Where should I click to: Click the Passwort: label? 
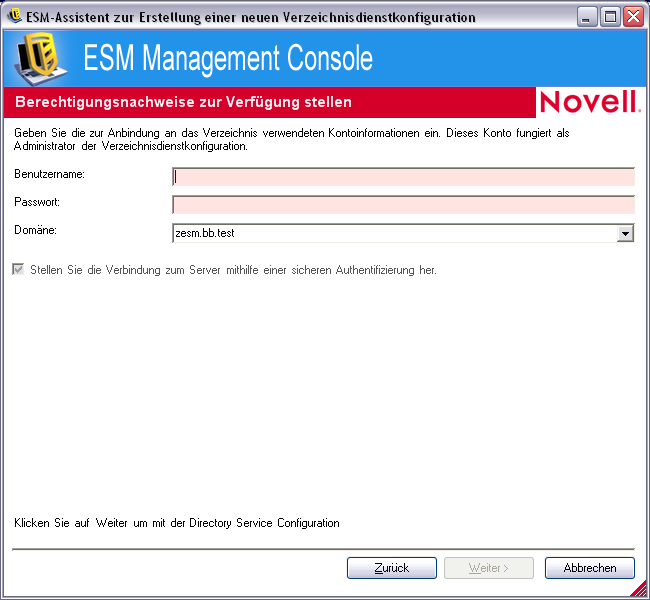click(37, 202)
